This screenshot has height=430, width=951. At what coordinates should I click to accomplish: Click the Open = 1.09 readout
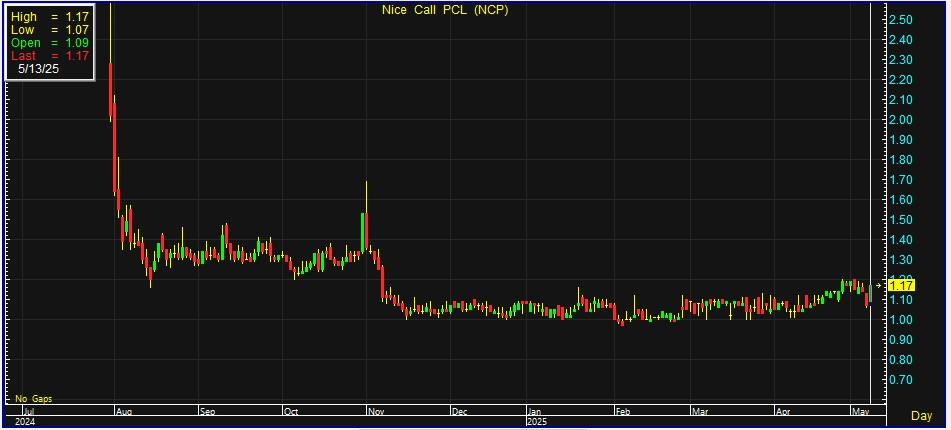(x=50, y=42)
